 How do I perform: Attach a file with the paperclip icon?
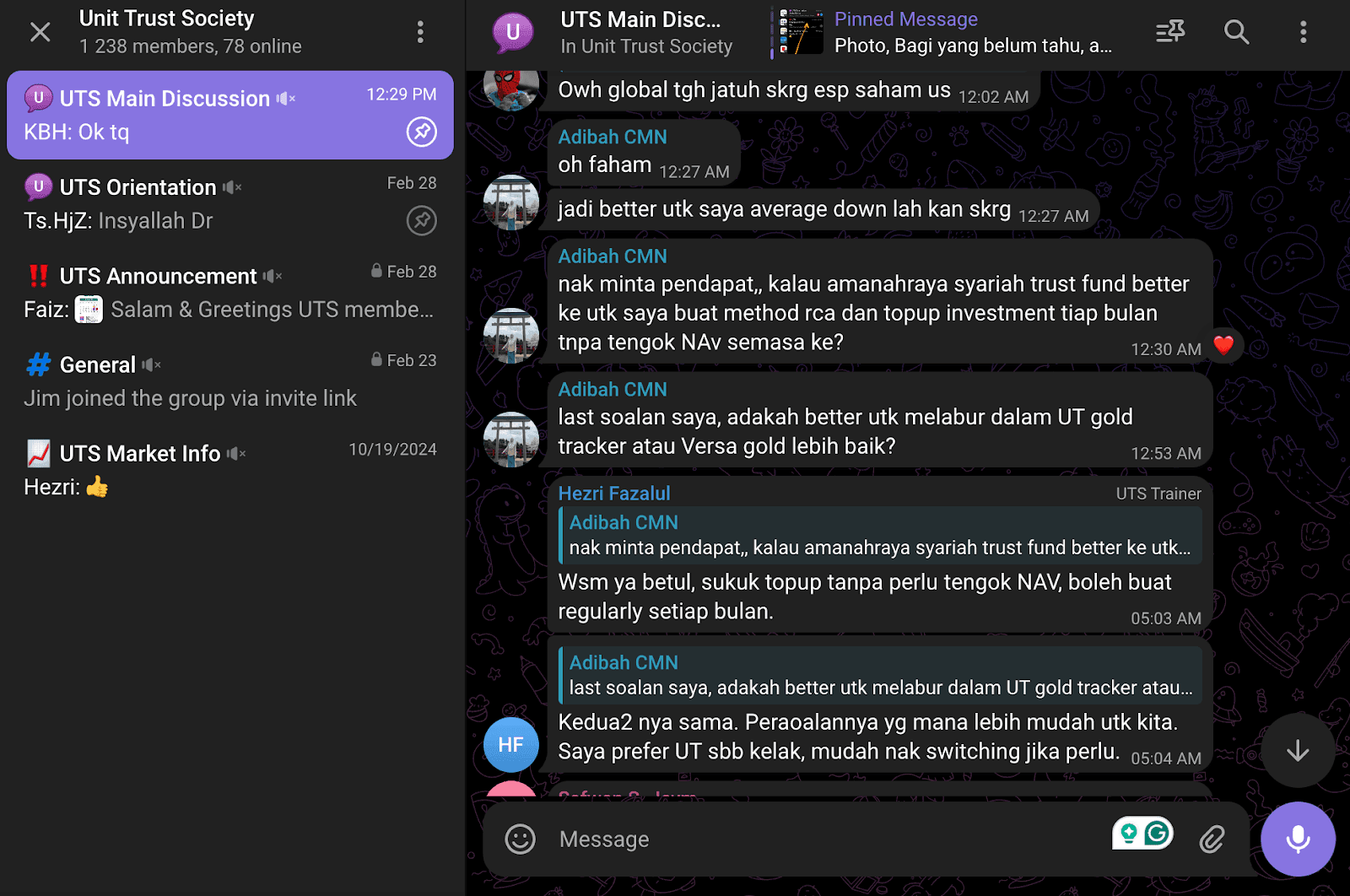click(x=1212, y=839)
